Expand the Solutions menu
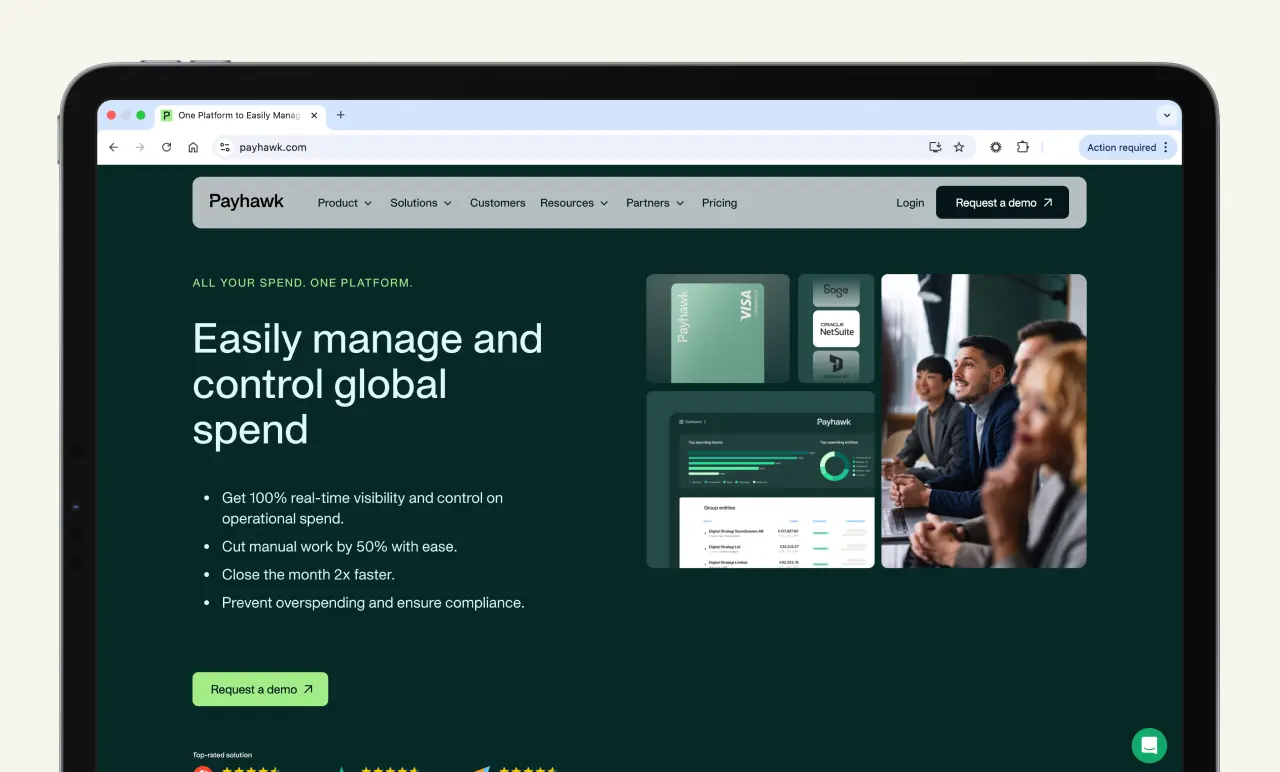 (421, 203)
